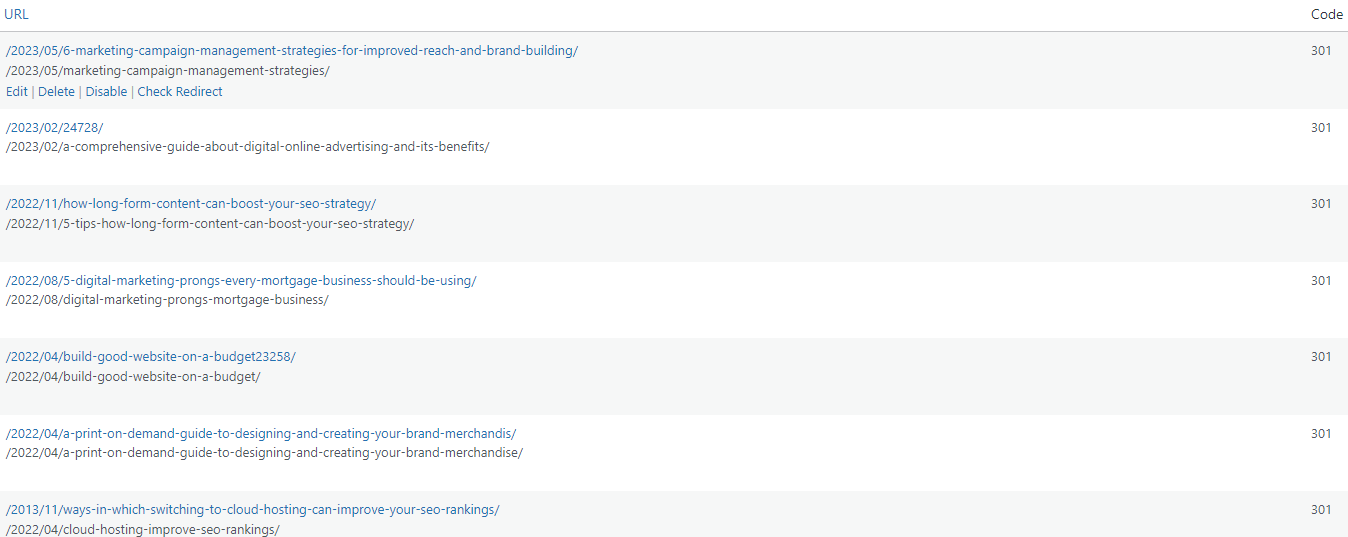Click the 301 code in the marketing-campaign row

(1321, 51)
